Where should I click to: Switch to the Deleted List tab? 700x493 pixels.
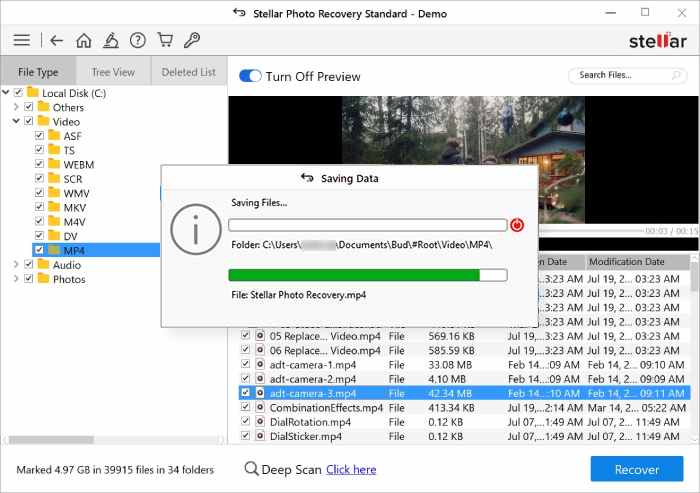click(189, 71)
